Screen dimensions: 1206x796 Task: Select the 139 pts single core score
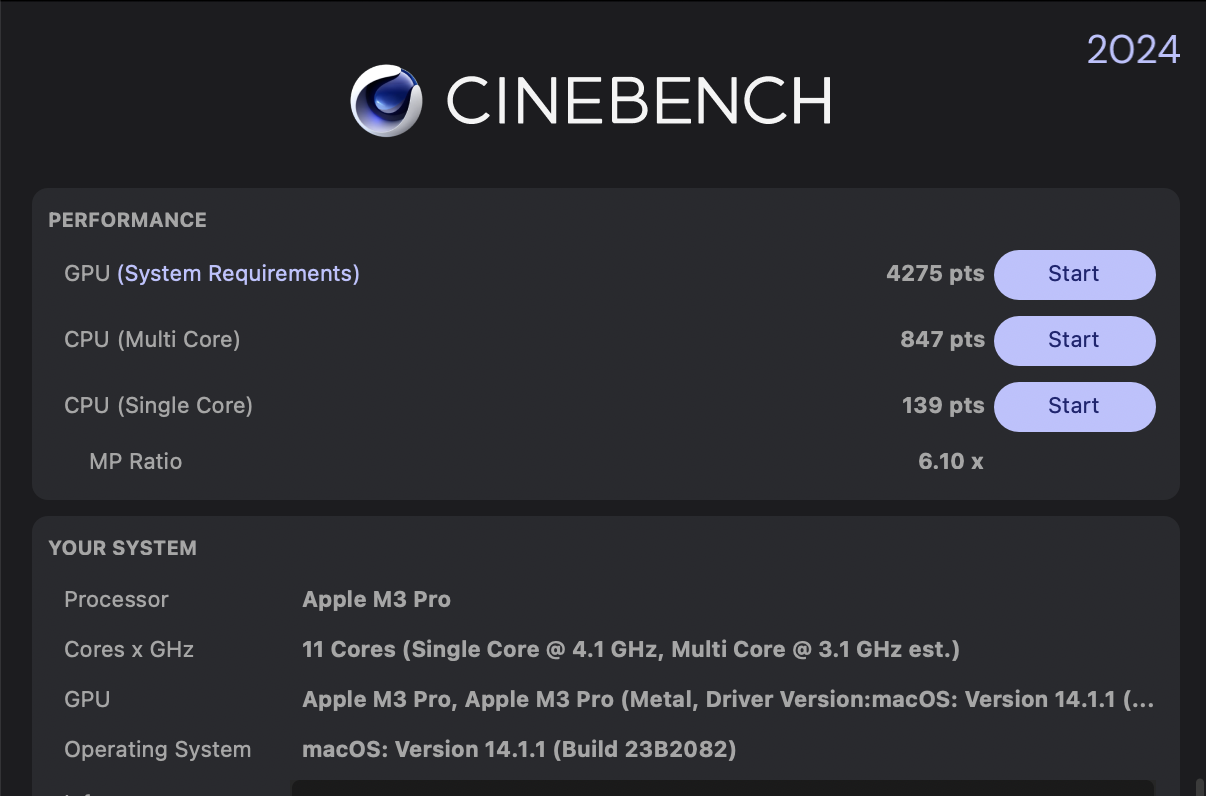coord(942,406)
